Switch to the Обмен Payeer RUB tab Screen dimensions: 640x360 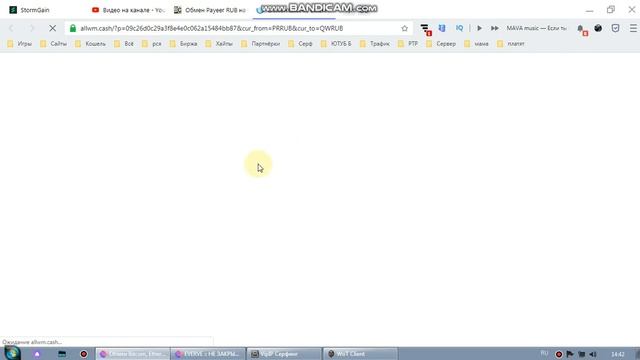211,10
